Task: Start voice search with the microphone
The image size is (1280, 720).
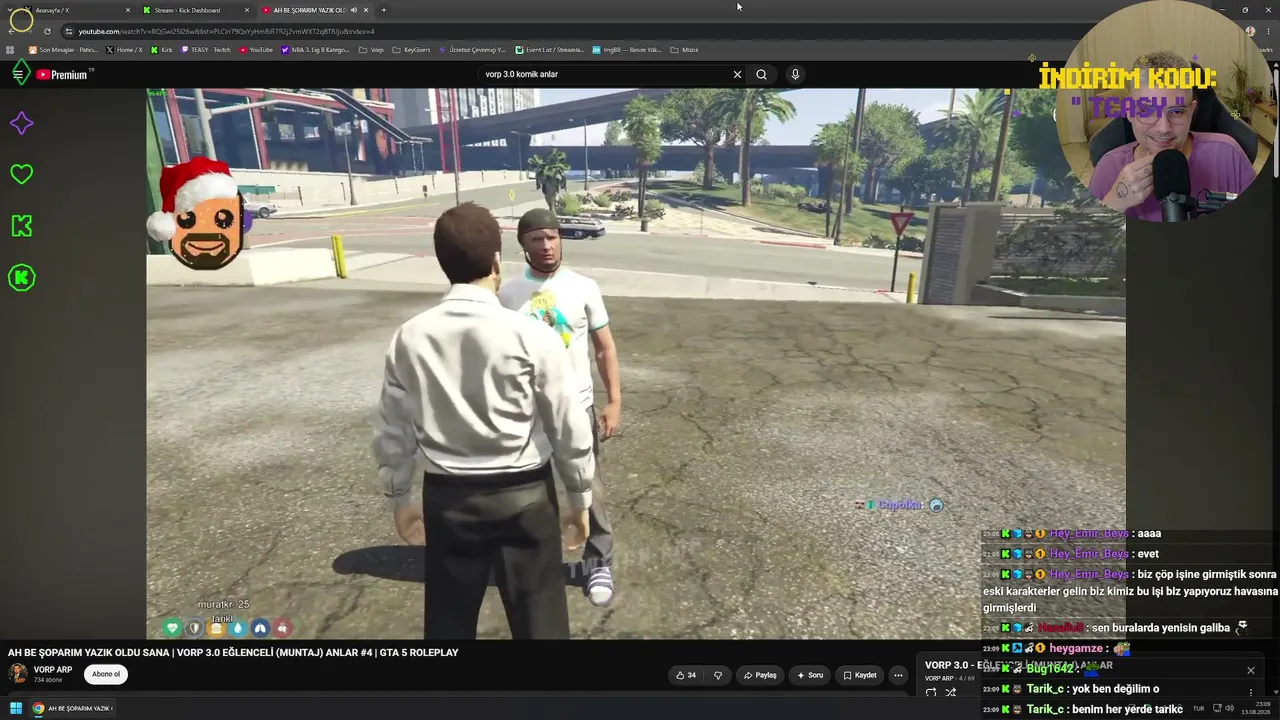Action: pyautogui.click(x=795, y=74)
